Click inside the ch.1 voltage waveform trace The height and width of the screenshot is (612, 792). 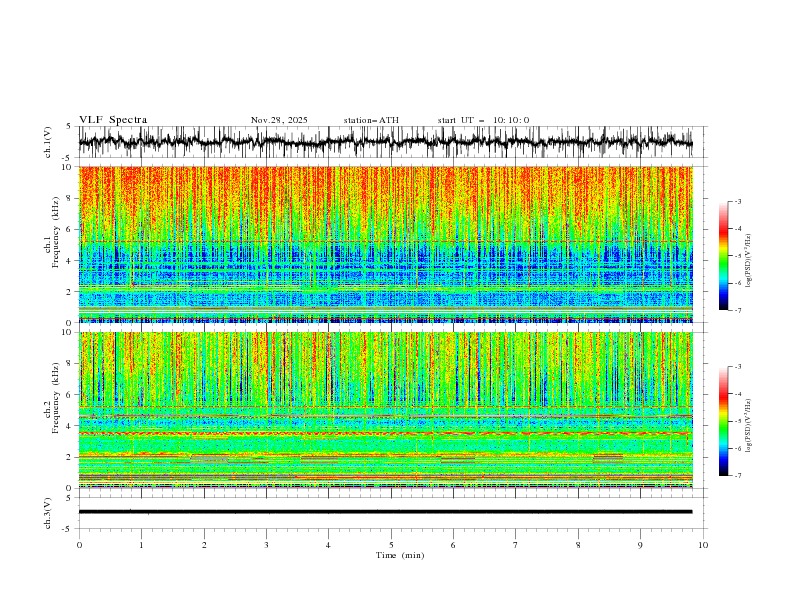(x=385, y=142)
